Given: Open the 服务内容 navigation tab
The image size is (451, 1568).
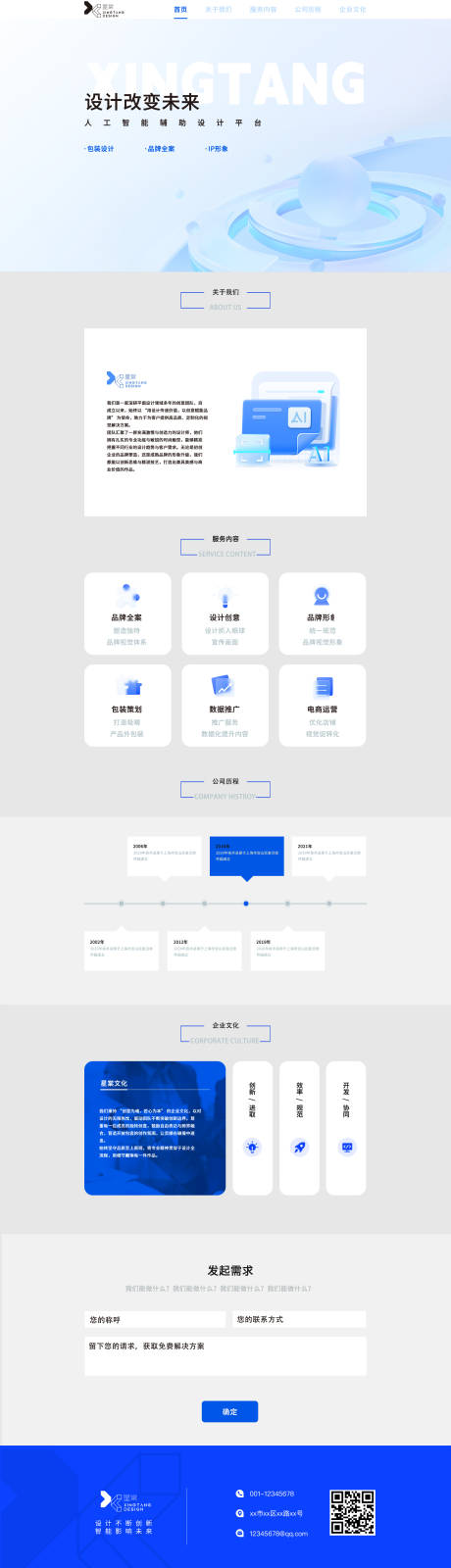Looking at the screenshot, I should point(263,9).
